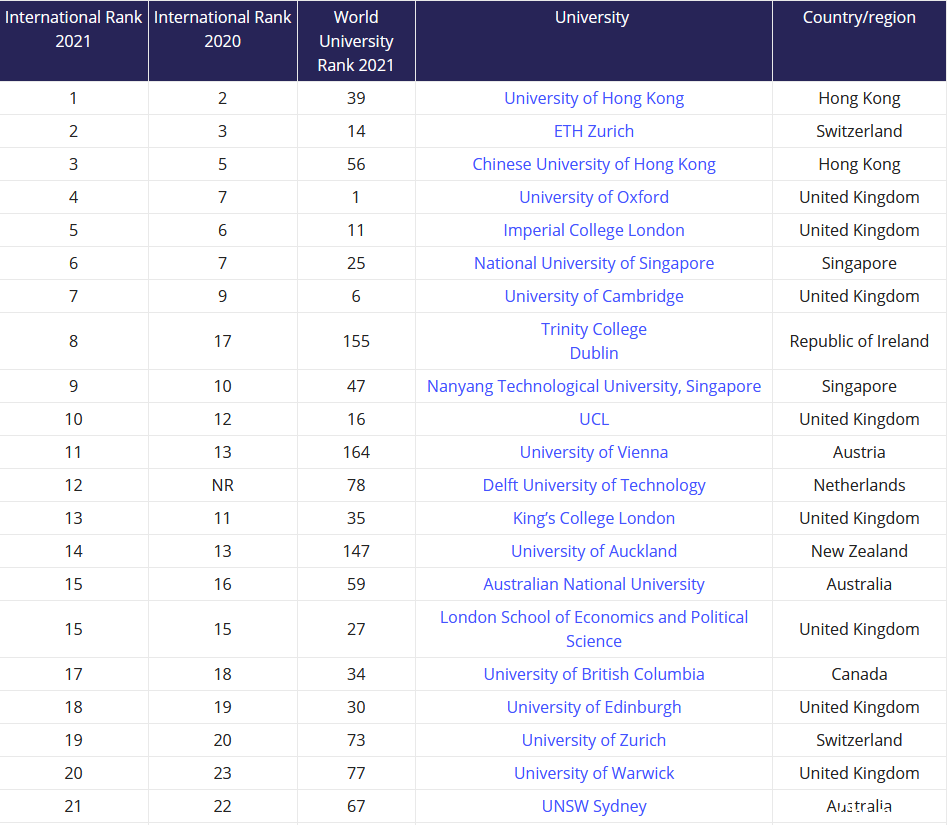The height and width of the screenshot is (825, 949).
Task: Open the University of Vienna link
Action: pos(594,452)
